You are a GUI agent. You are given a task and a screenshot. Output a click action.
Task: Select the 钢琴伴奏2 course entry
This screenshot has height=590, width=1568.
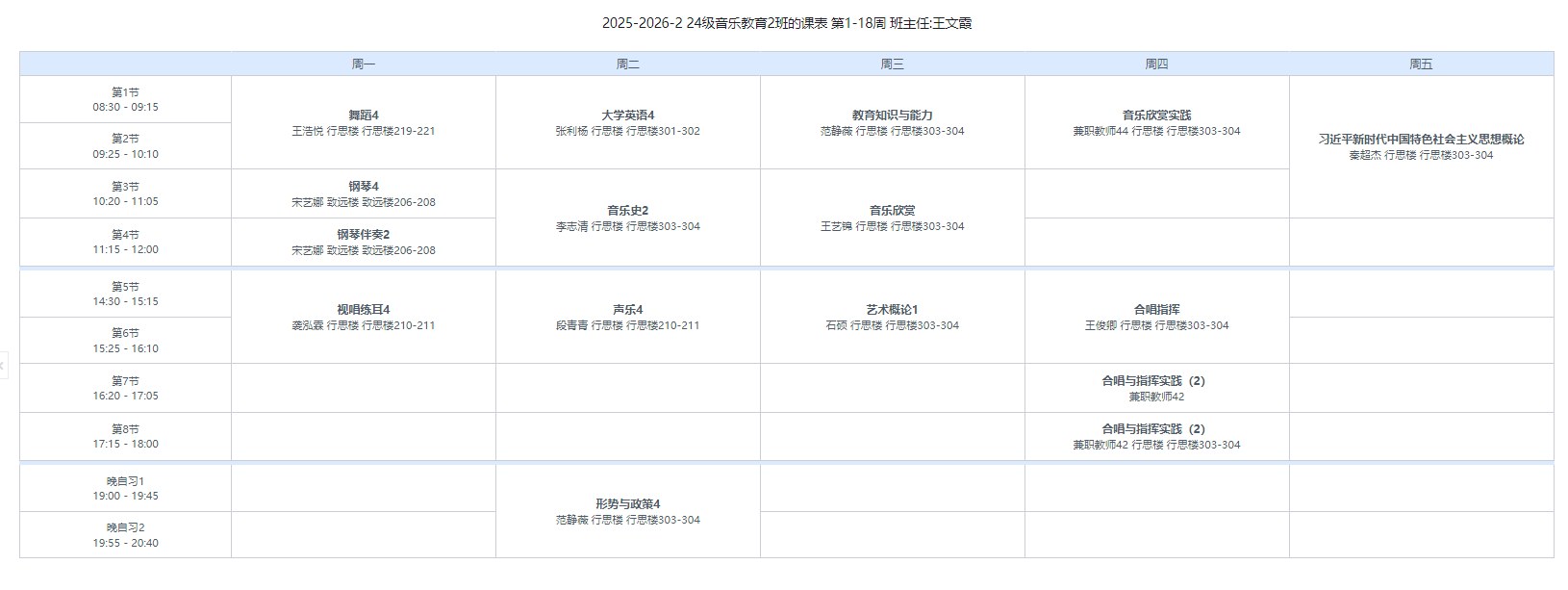click(x=364, y=242)
